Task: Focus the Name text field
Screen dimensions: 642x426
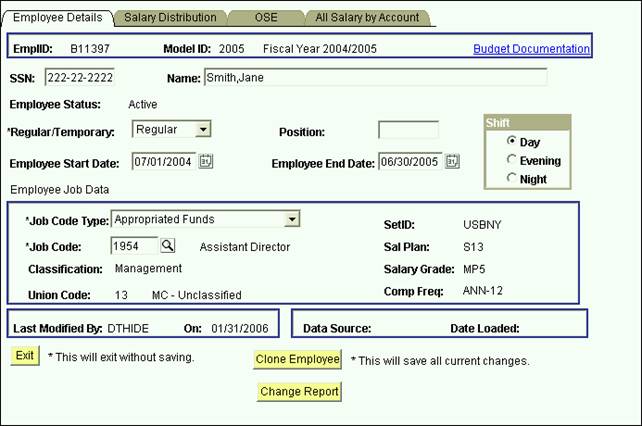Action: (x=374, y=78)
